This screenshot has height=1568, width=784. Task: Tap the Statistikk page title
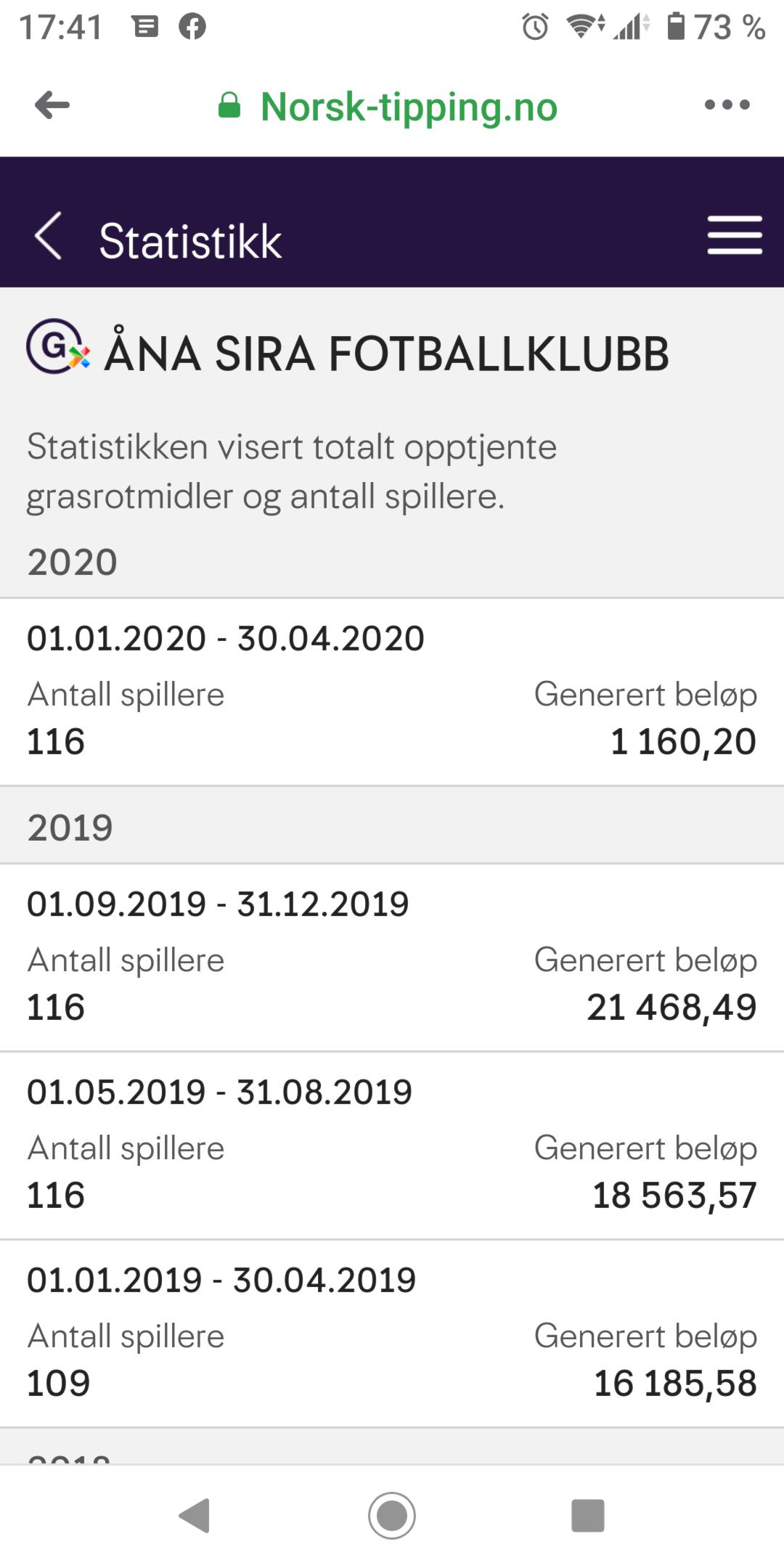click(x=190, y=241)
